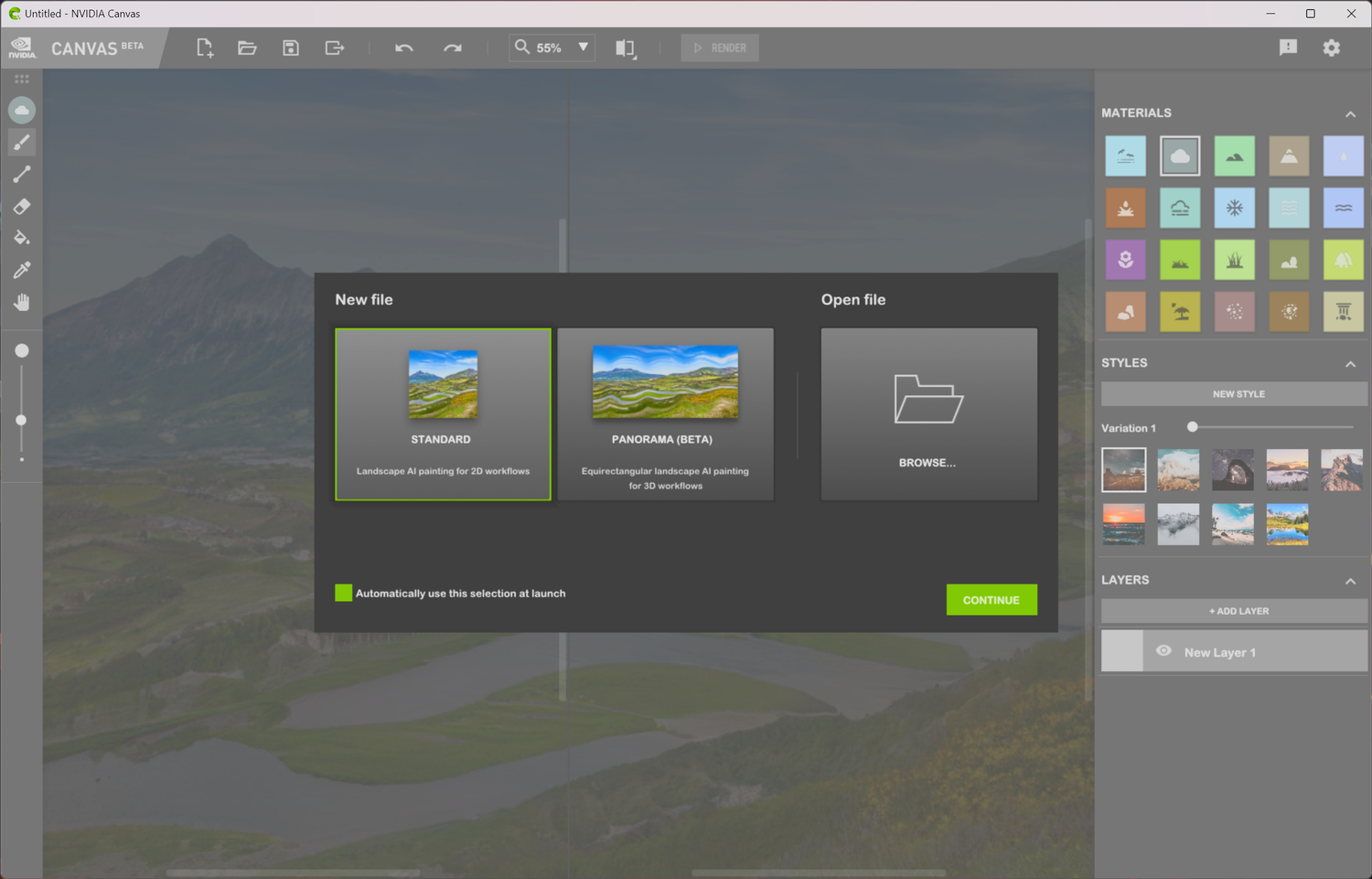Pick the Gravel material on the mauve tile

1235,312
